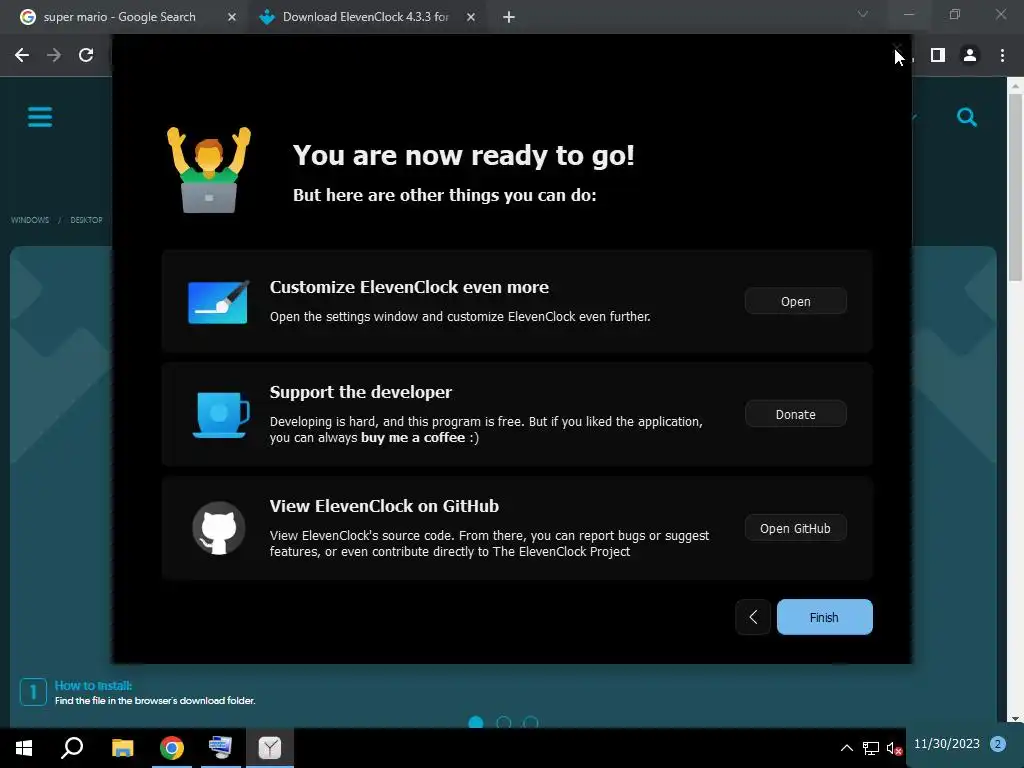Click the celebrating person illustration

pyautogui.click(x=209, y=170)
